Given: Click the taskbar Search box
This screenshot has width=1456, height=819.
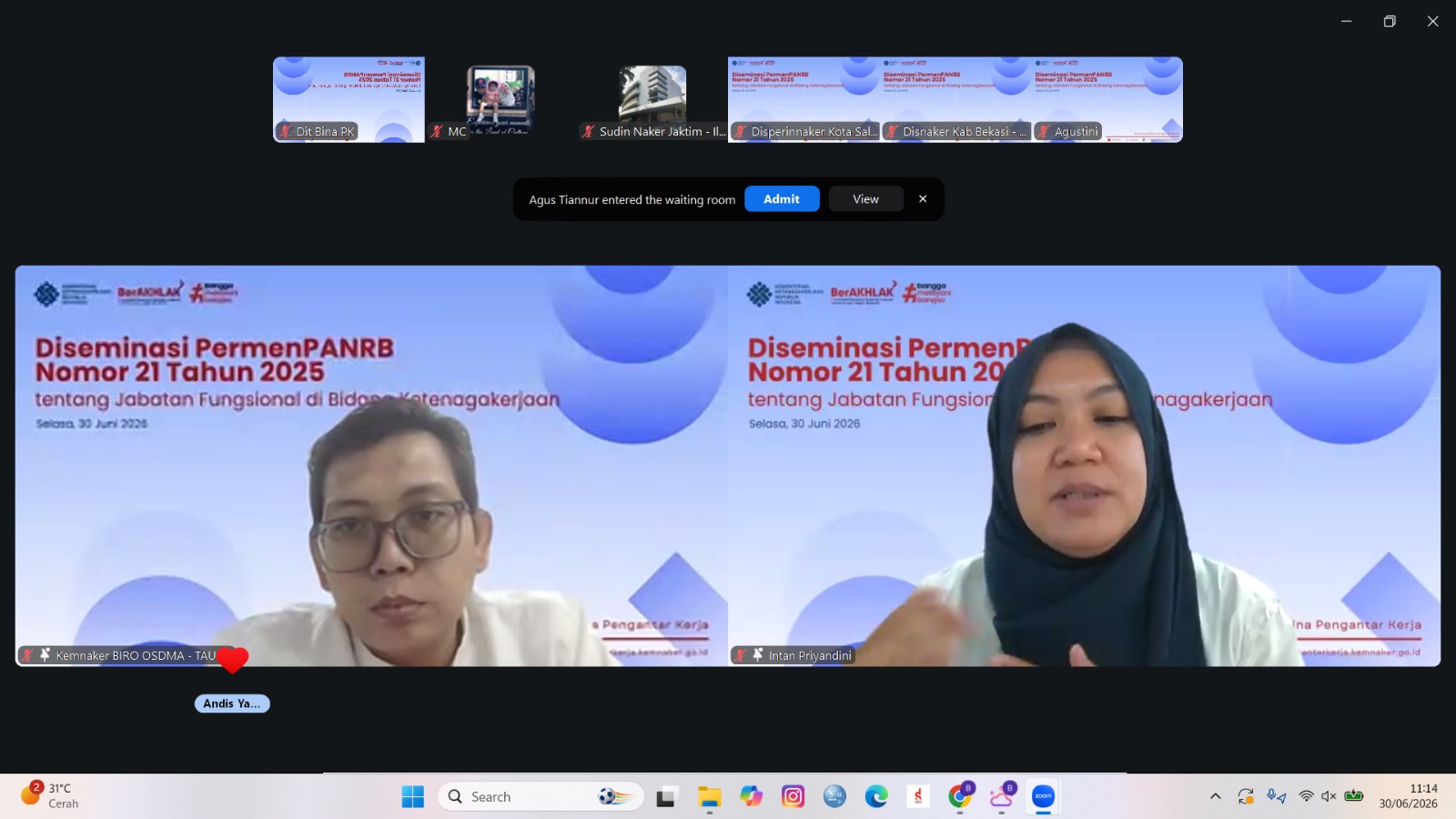Looking at the screenshot, I should [x=541, y=797].
